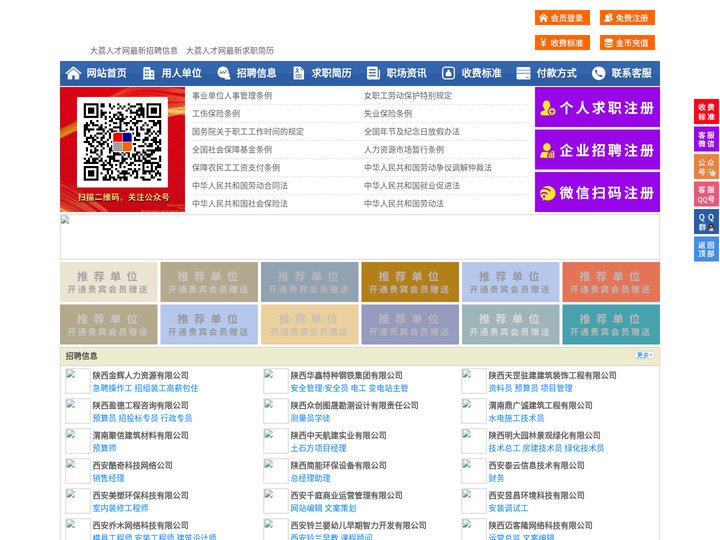Click the chat icon beside 招聘信息
Viewport: 720px width, 540px height.
[224, 73]
